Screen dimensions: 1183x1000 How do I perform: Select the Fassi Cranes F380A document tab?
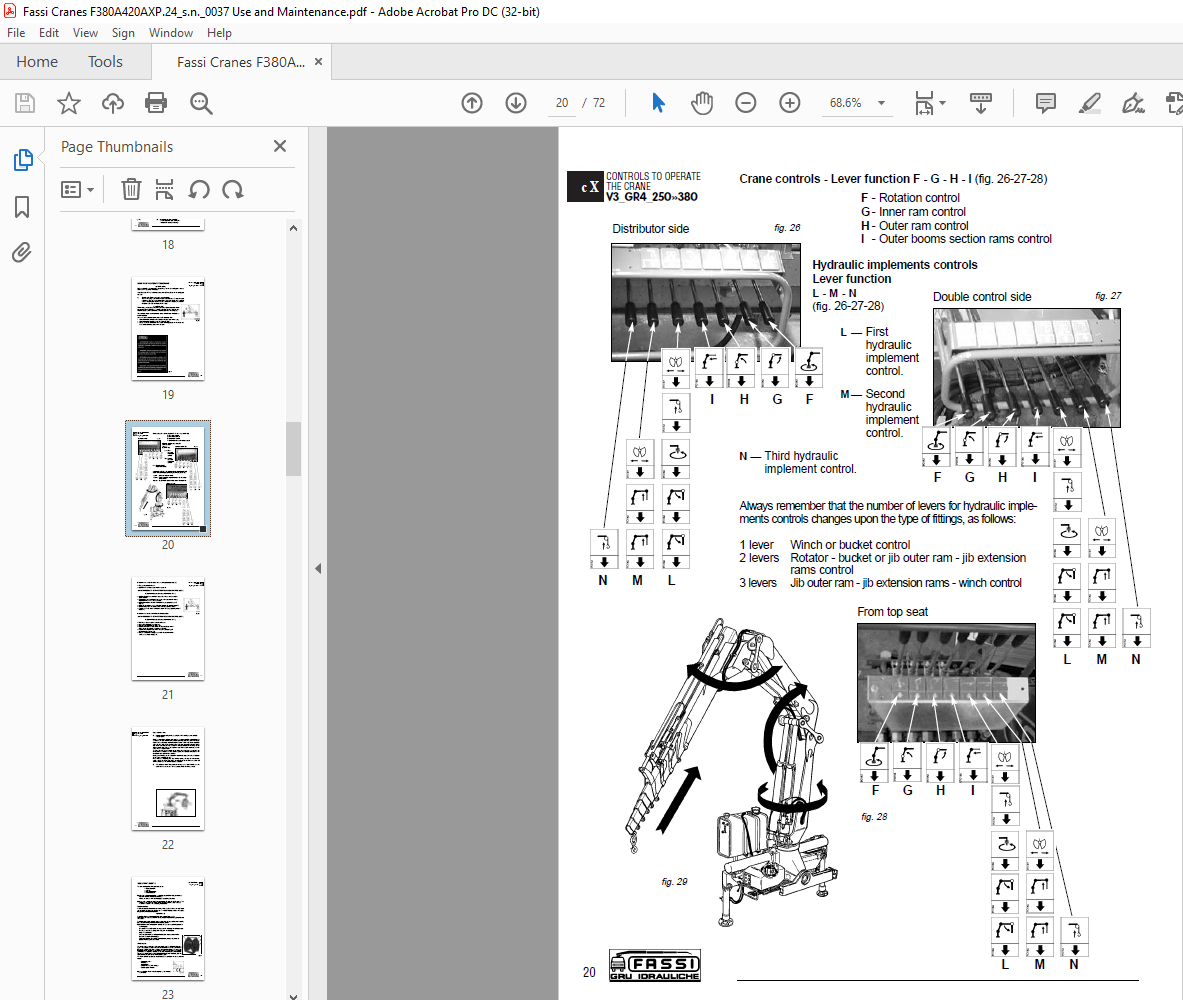(x=241, y=62)
